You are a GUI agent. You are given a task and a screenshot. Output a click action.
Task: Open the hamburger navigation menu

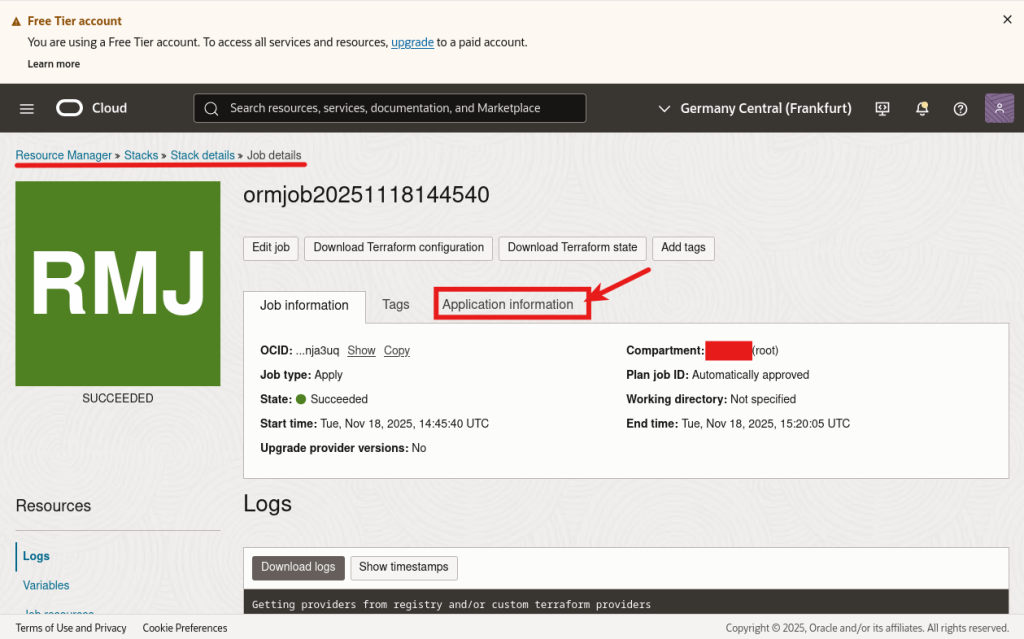tap(27, 108)
